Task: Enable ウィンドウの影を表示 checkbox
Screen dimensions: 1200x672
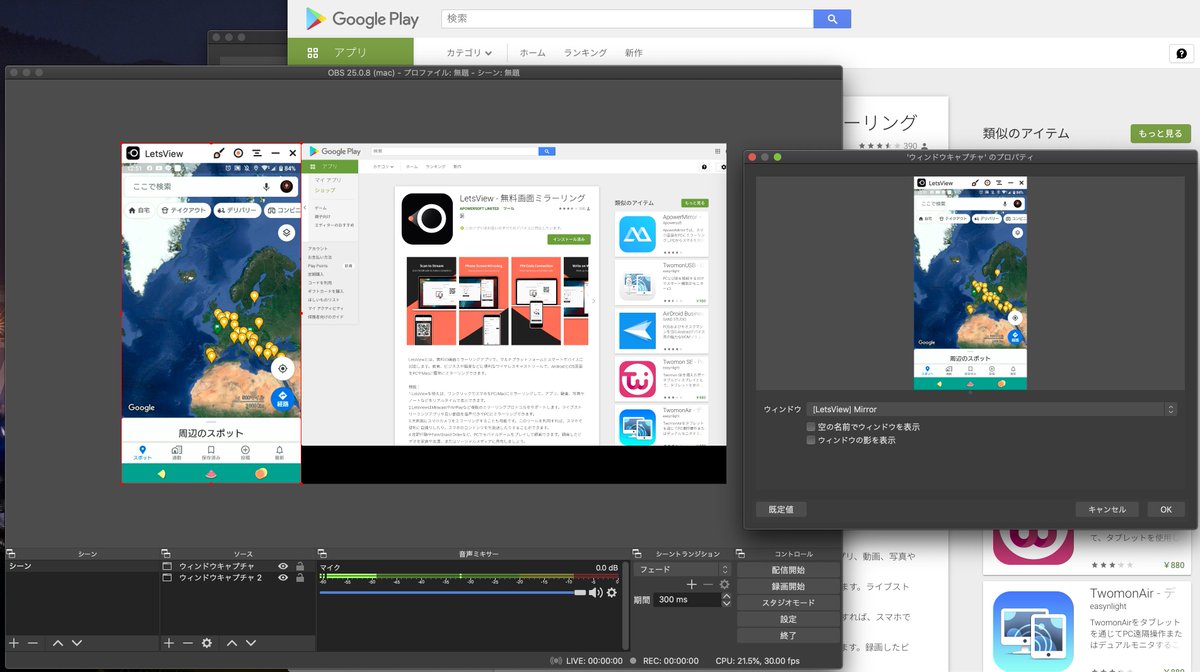Action: click(811, 439)
